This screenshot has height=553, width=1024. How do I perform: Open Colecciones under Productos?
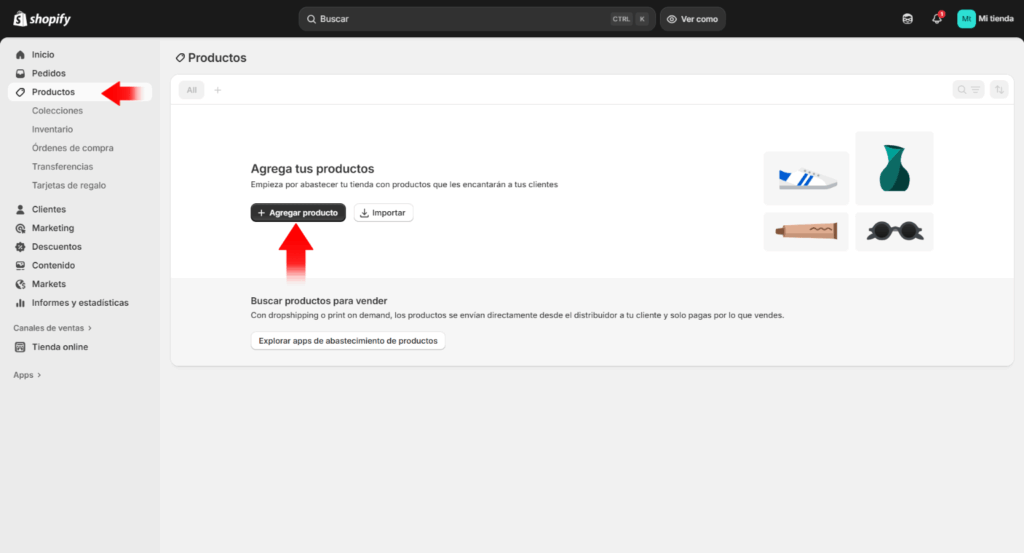tap(57, 111)
